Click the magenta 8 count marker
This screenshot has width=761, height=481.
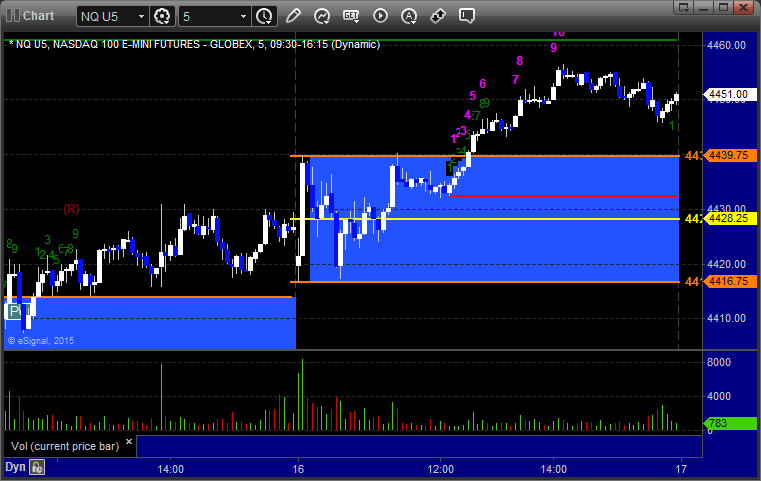click(519, 61)
